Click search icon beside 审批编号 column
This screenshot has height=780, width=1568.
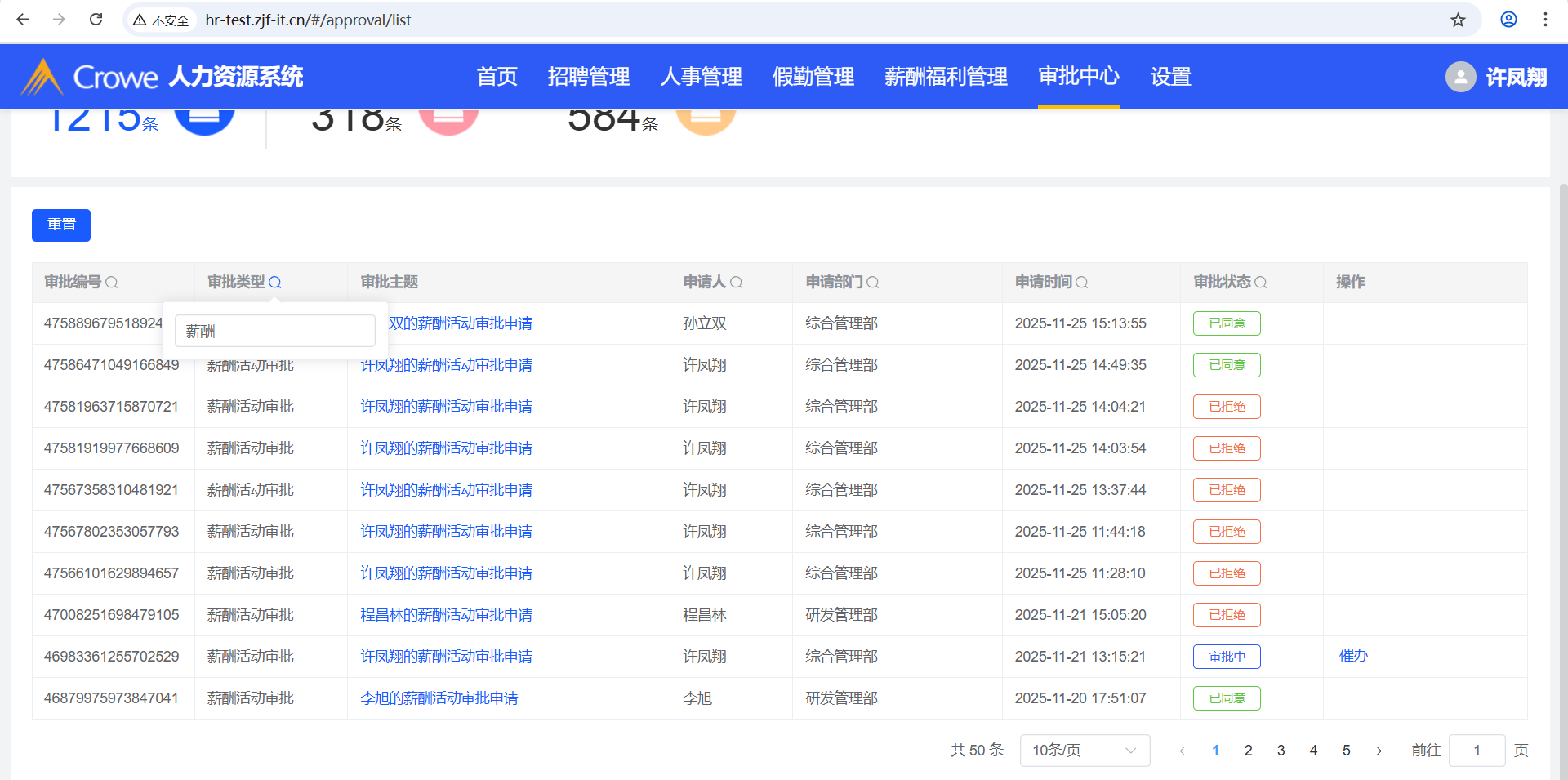point(112,283)
